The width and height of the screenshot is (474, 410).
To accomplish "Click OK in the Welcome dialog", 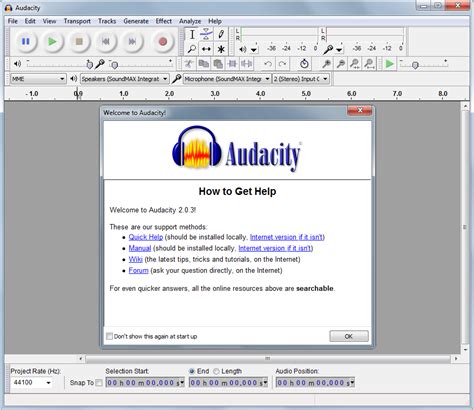I will click(349, 336).
